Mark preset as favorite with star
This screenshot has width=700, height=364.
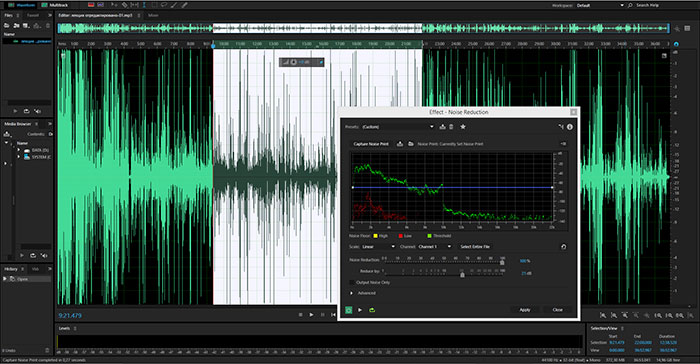463,127
